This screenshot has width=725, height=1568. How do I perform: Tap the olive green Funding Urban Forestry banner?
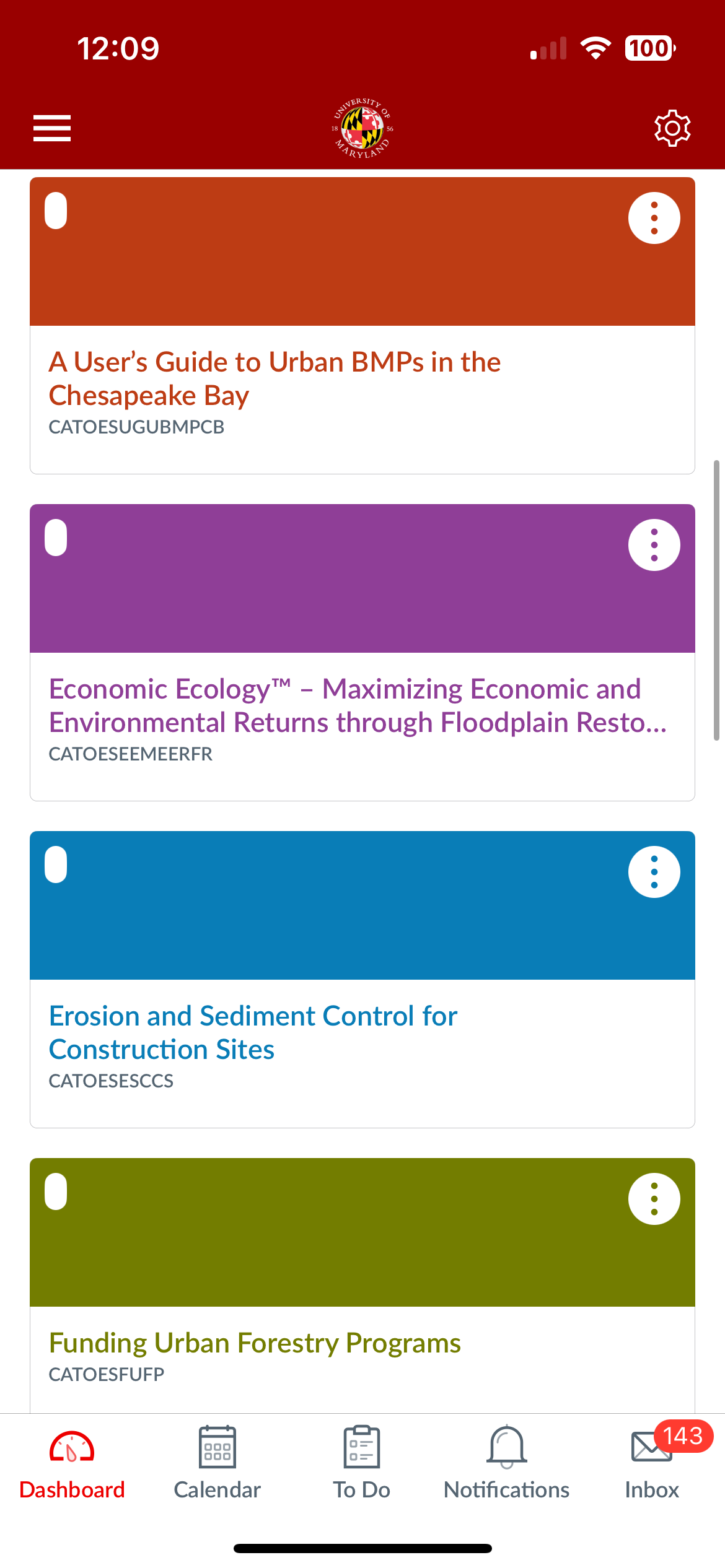click(362, 1232)
